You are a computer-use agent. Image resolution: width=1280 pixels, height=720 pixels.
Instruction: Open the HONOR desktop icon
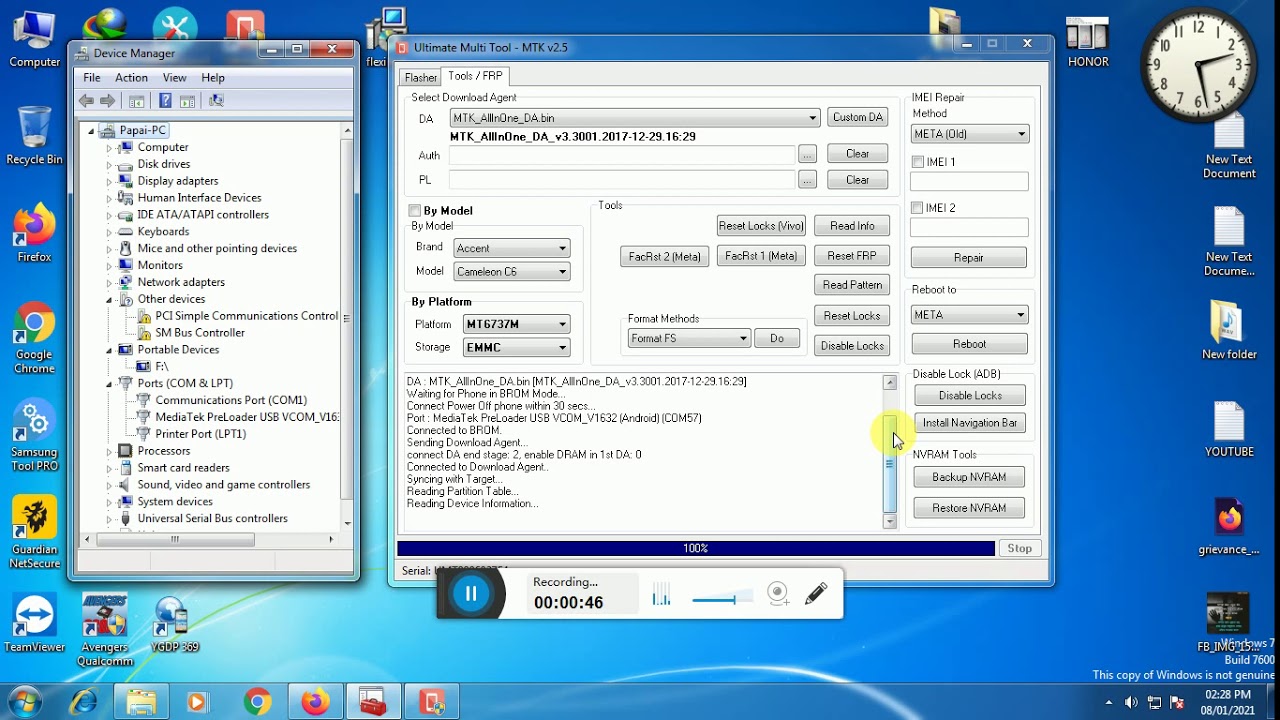[1088, 41]
